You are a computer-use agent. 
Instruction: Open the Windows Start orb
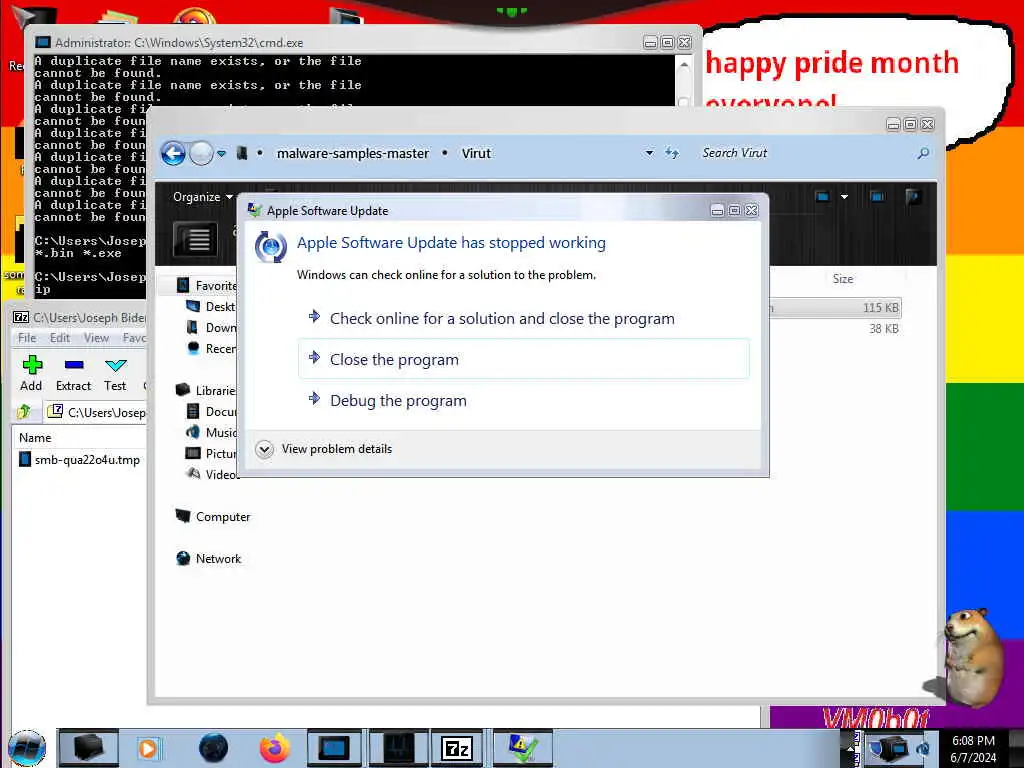27,748
